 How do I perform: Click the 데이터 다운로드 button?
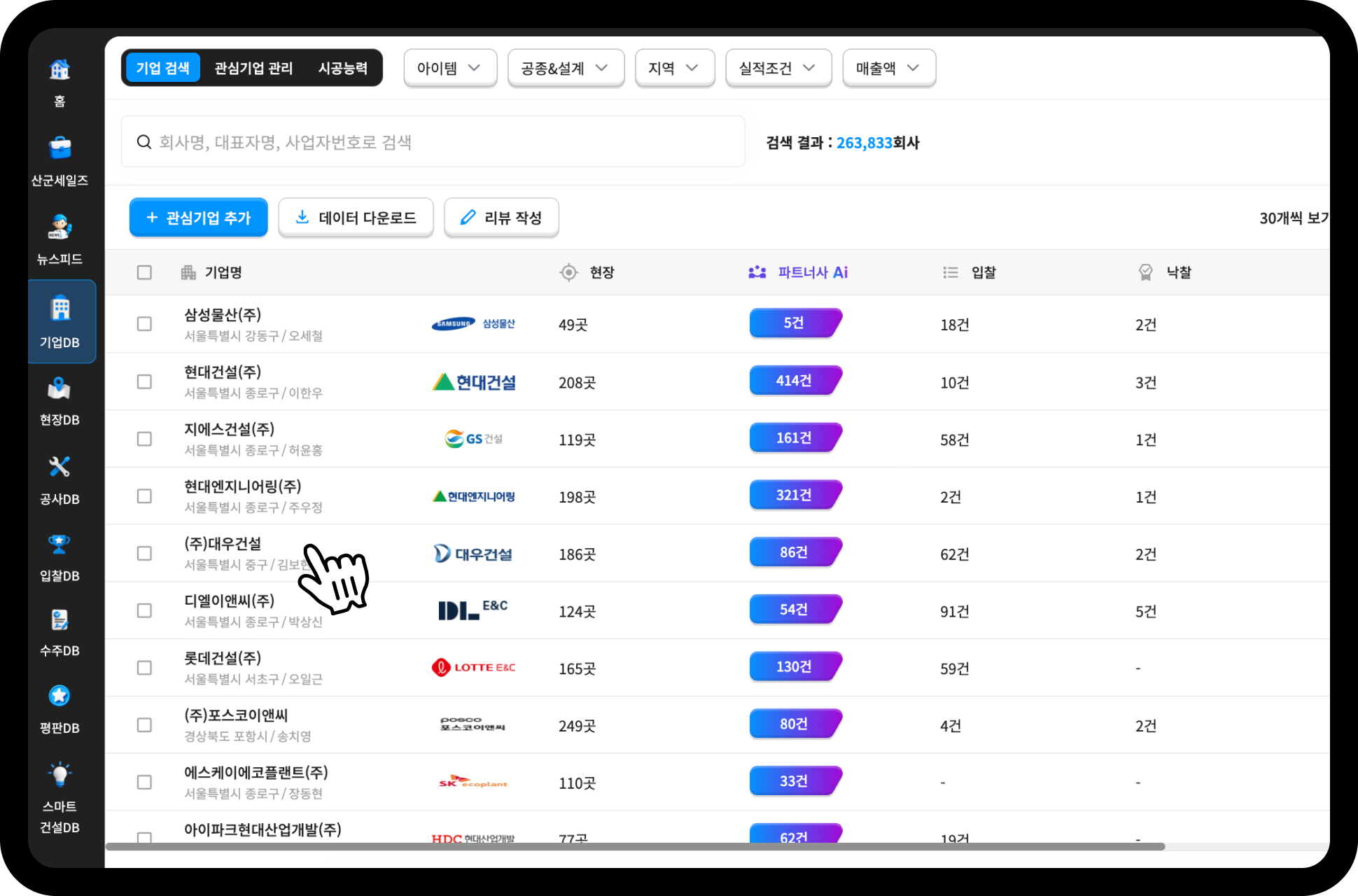(x=356, y=218)
